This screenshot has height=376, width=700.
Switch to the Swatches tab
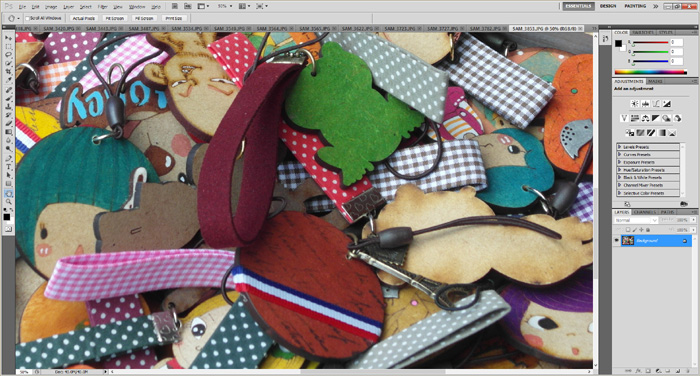pyautogui.click(x=643, y=33)
